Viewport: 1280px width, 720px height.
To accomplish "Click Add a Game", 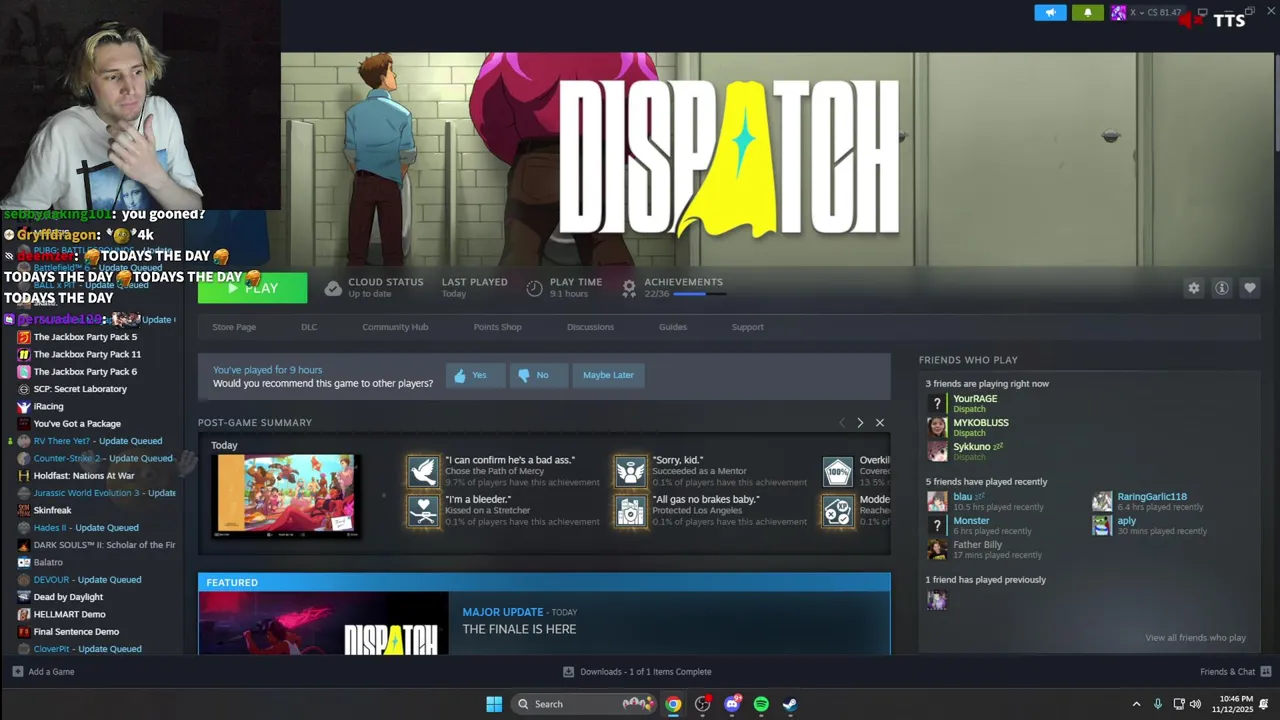I will click(43, 672).
